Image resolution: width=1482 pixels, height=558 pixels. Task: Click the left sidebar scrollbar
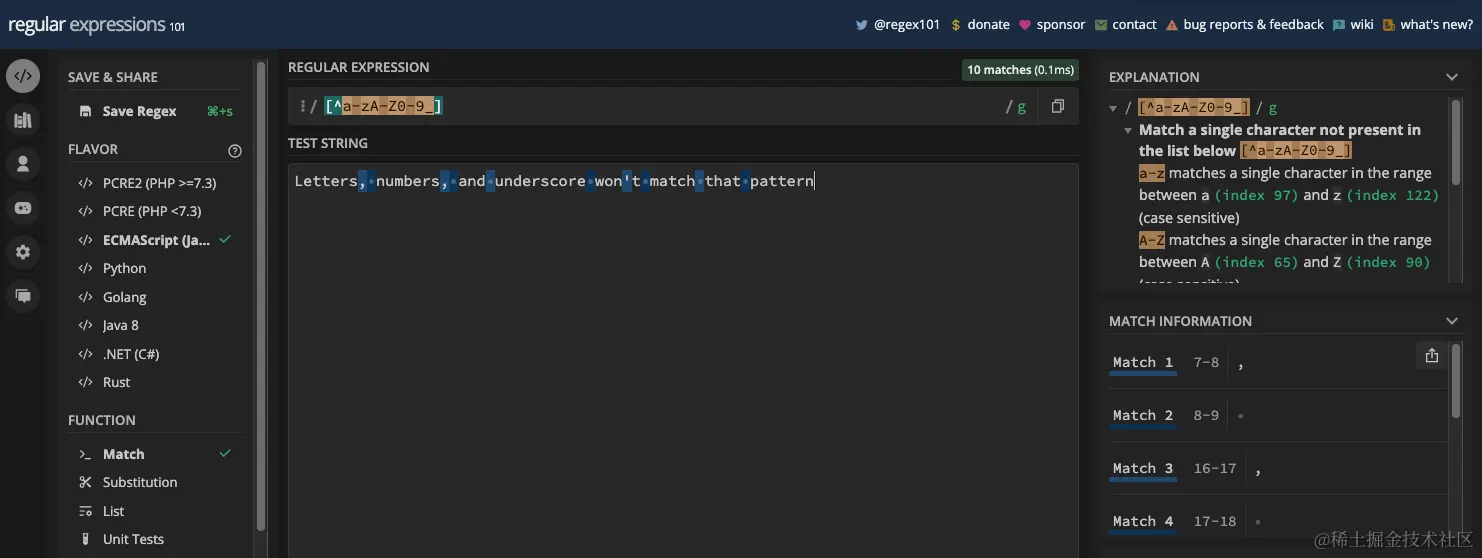pyautogui.click(x=261, y=295)
